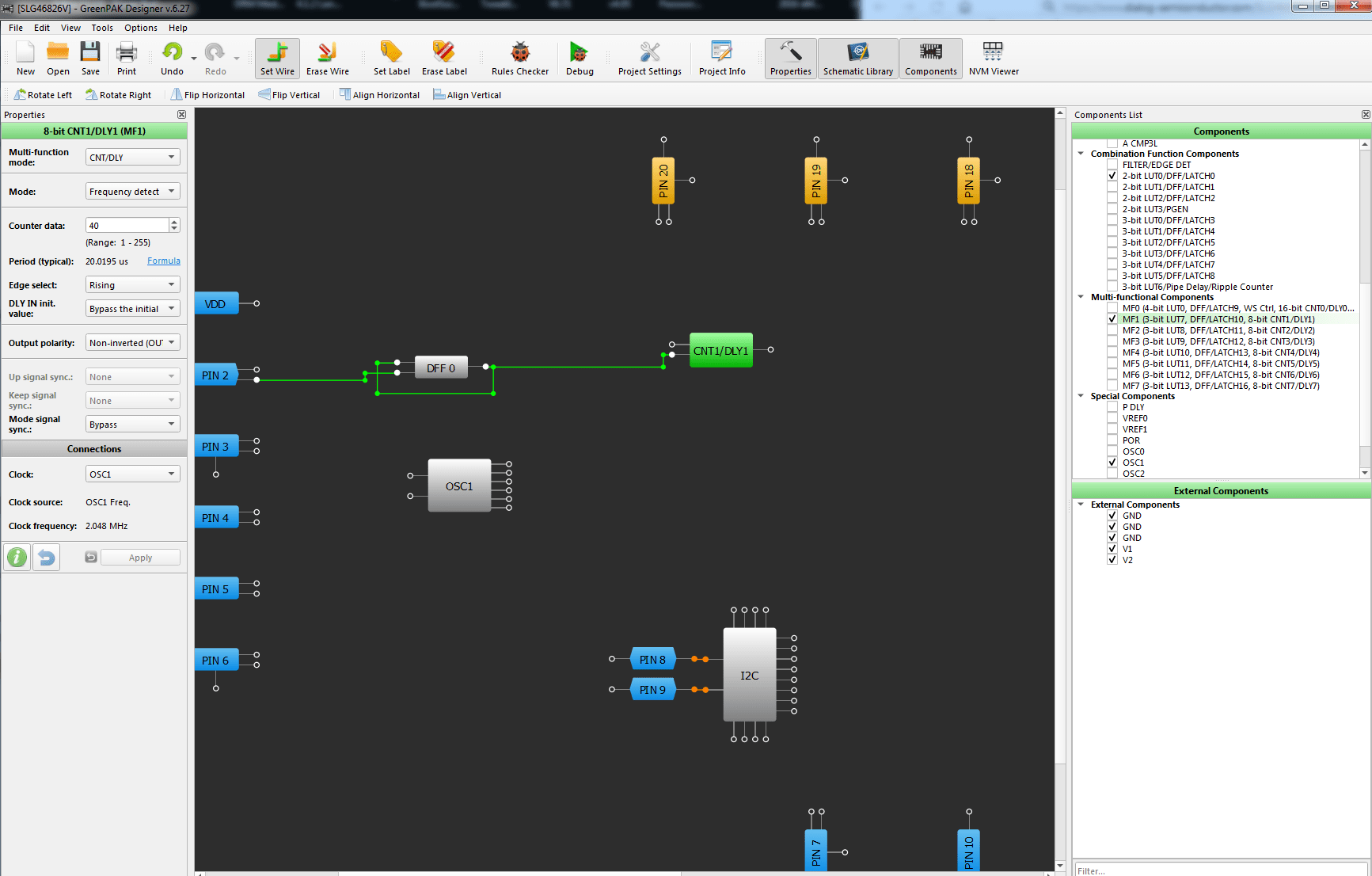This screenshot has width=1372, height=876.
Task: Collapse the Special Components group
Action: click(1081, 396)
